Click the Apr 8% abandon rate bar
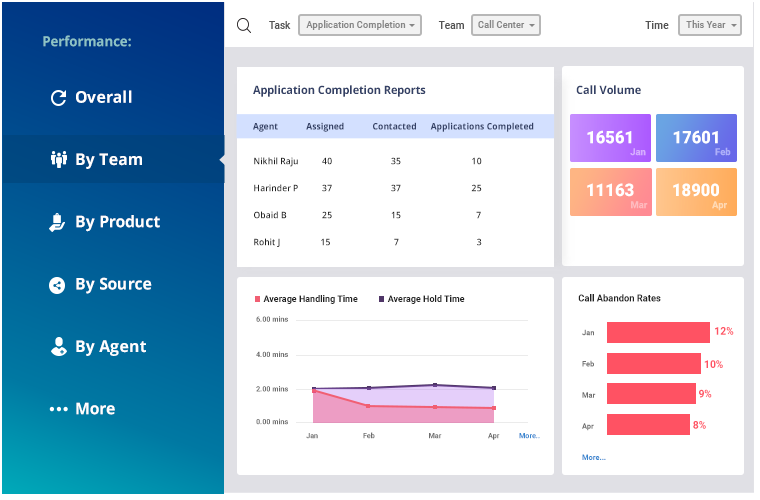The height and width of the screenshot is (500, 760). click(648, 424)
